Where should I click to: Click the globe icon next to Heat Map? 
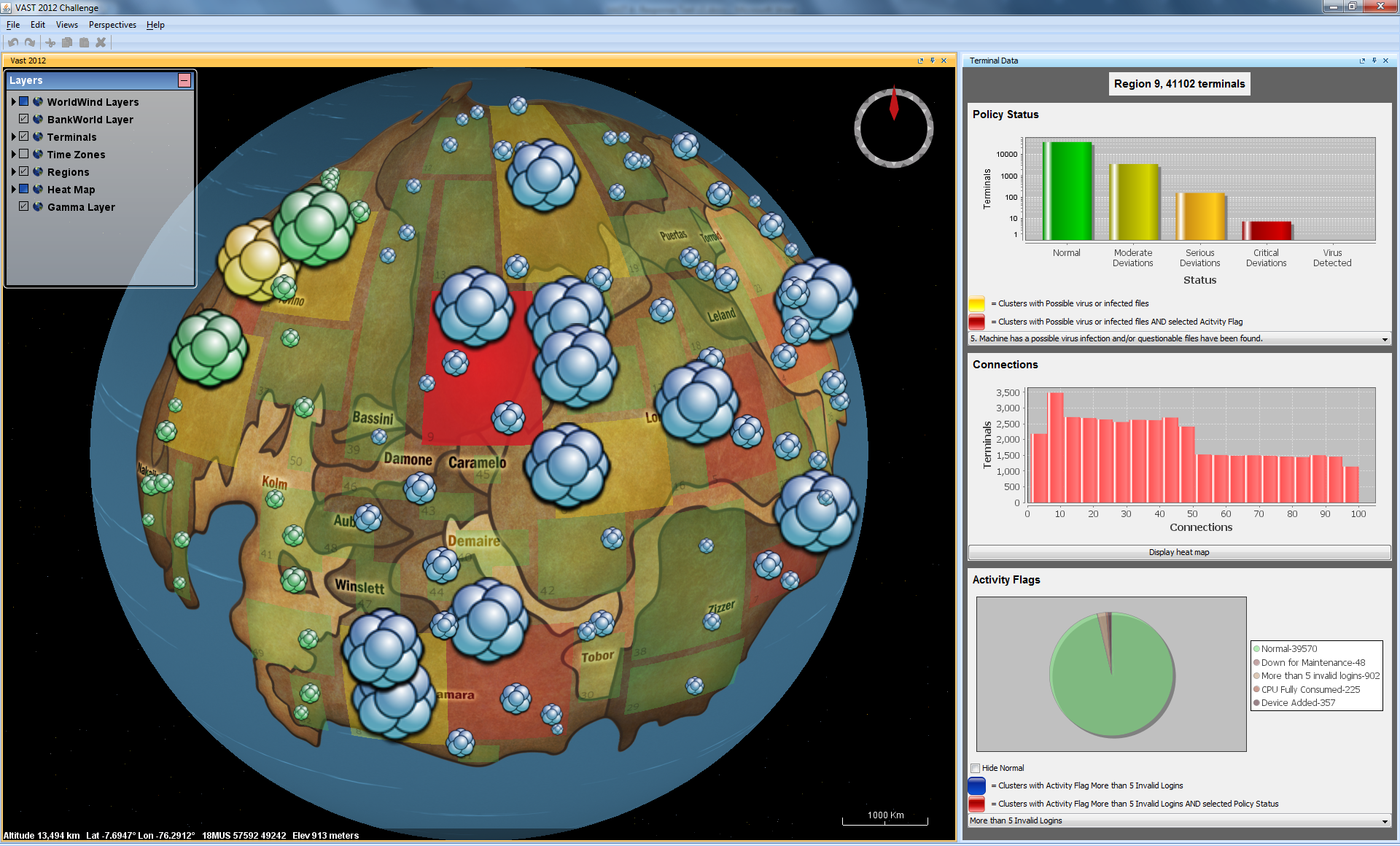click(x=38, y=189)
